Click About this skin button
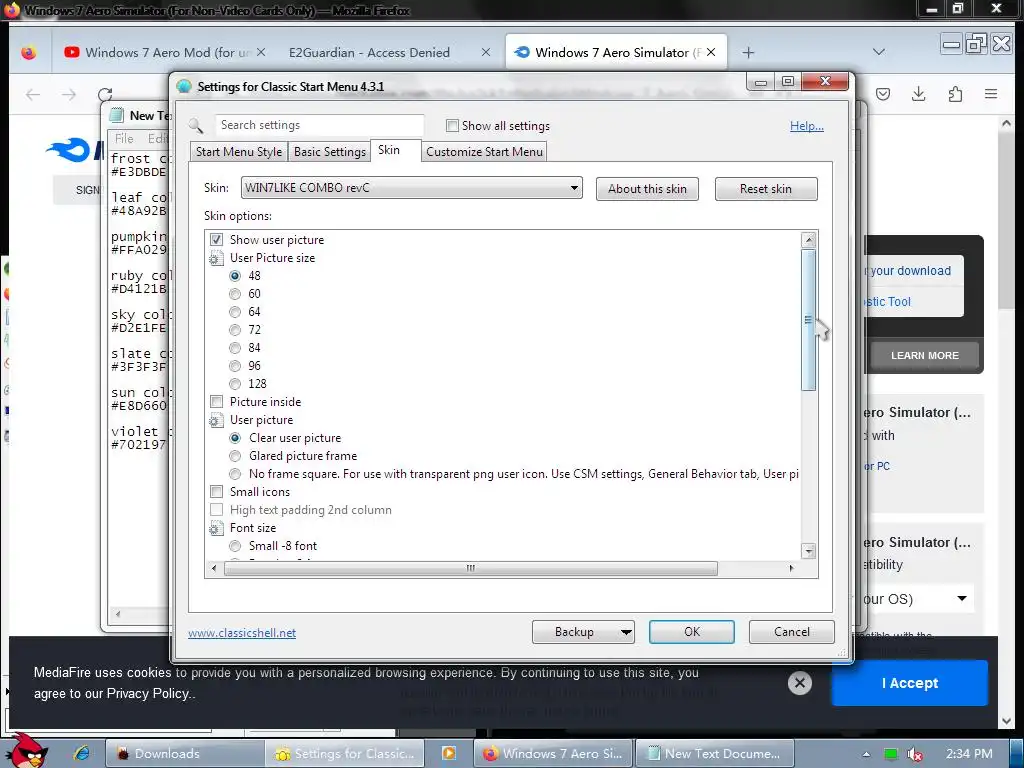This screenshot has width=1024, height=768. click(x=647, y=189)
